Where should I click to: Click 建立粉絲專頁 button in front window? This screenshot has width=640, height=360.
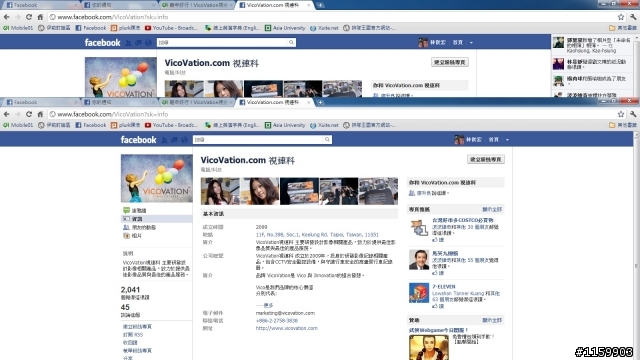(x=486, y=159)
